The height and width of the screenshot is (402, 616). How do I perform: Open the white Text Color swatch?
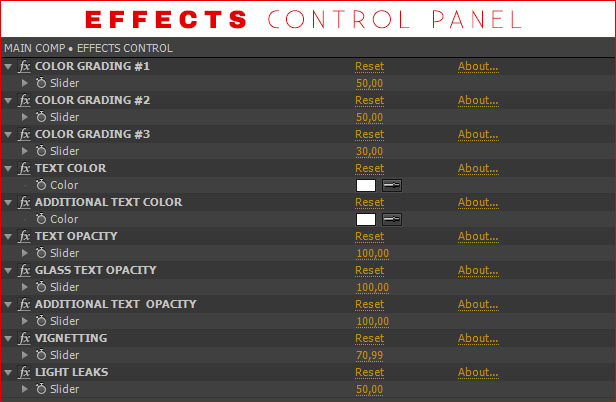point(366,185)
